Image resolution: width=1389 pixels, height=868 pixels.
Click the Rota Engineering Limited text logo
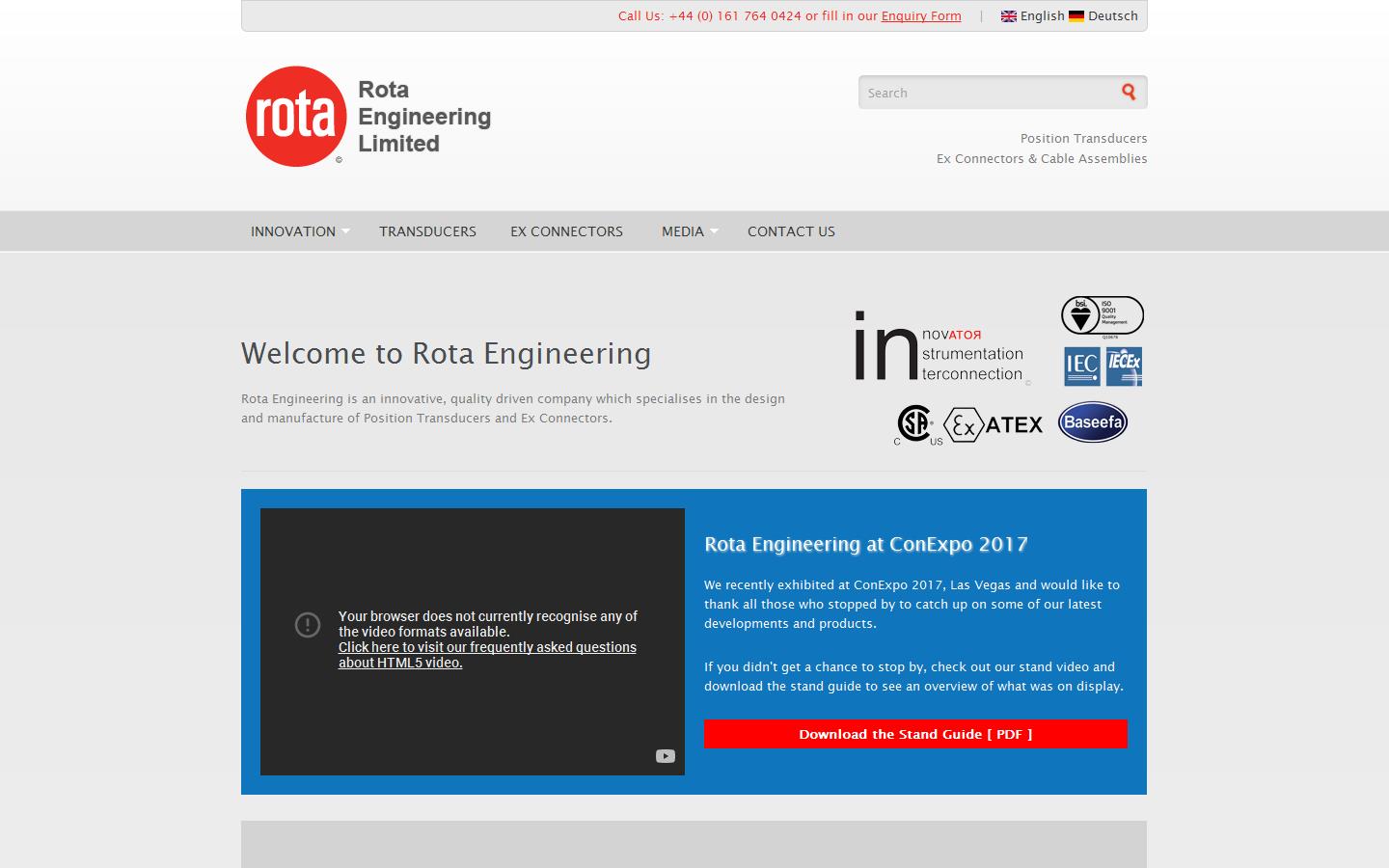coord(424,117)
